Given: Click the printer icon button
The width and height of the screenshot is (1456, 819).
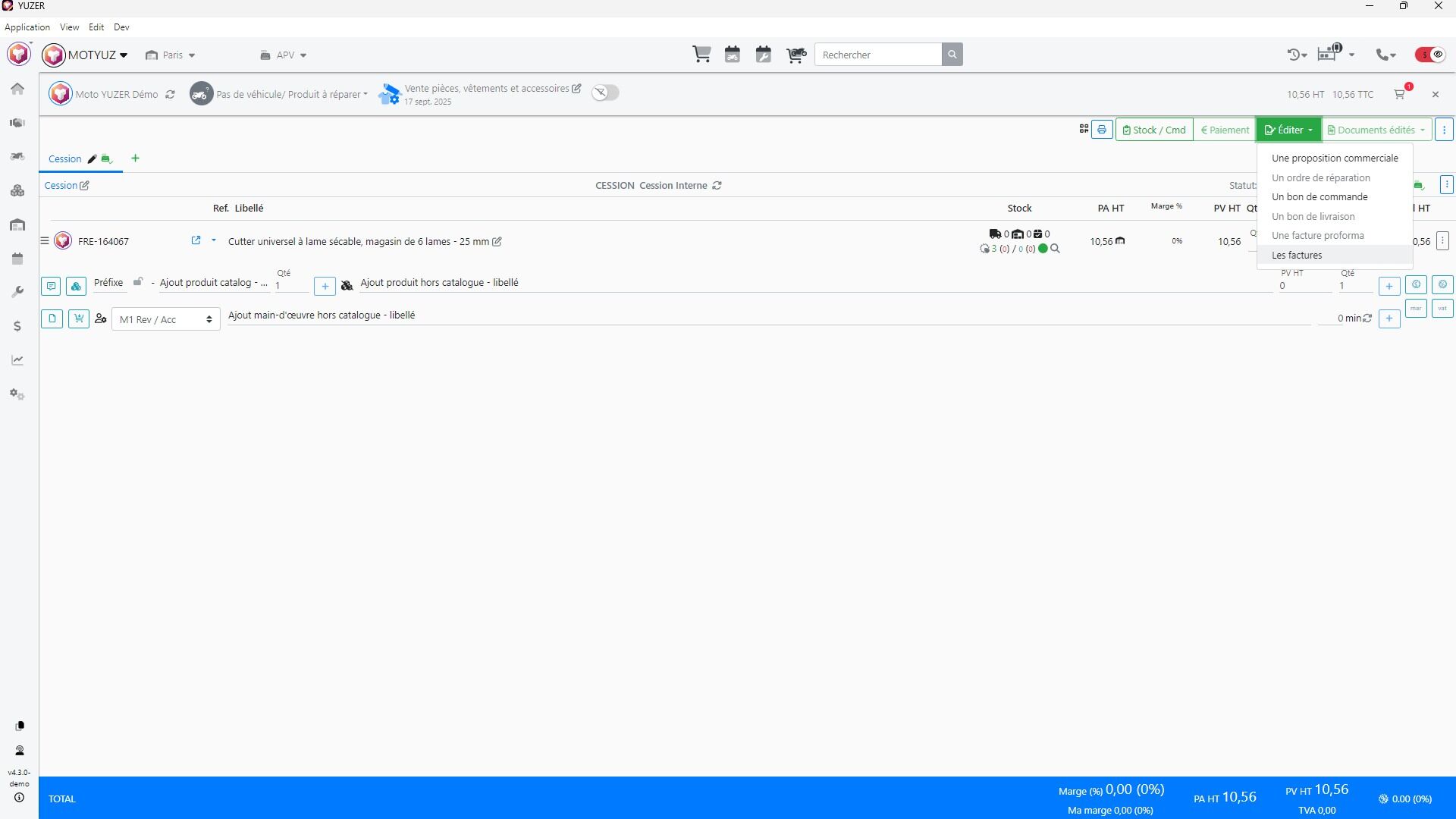Looking at the screenshot, I should [1102, 130].
